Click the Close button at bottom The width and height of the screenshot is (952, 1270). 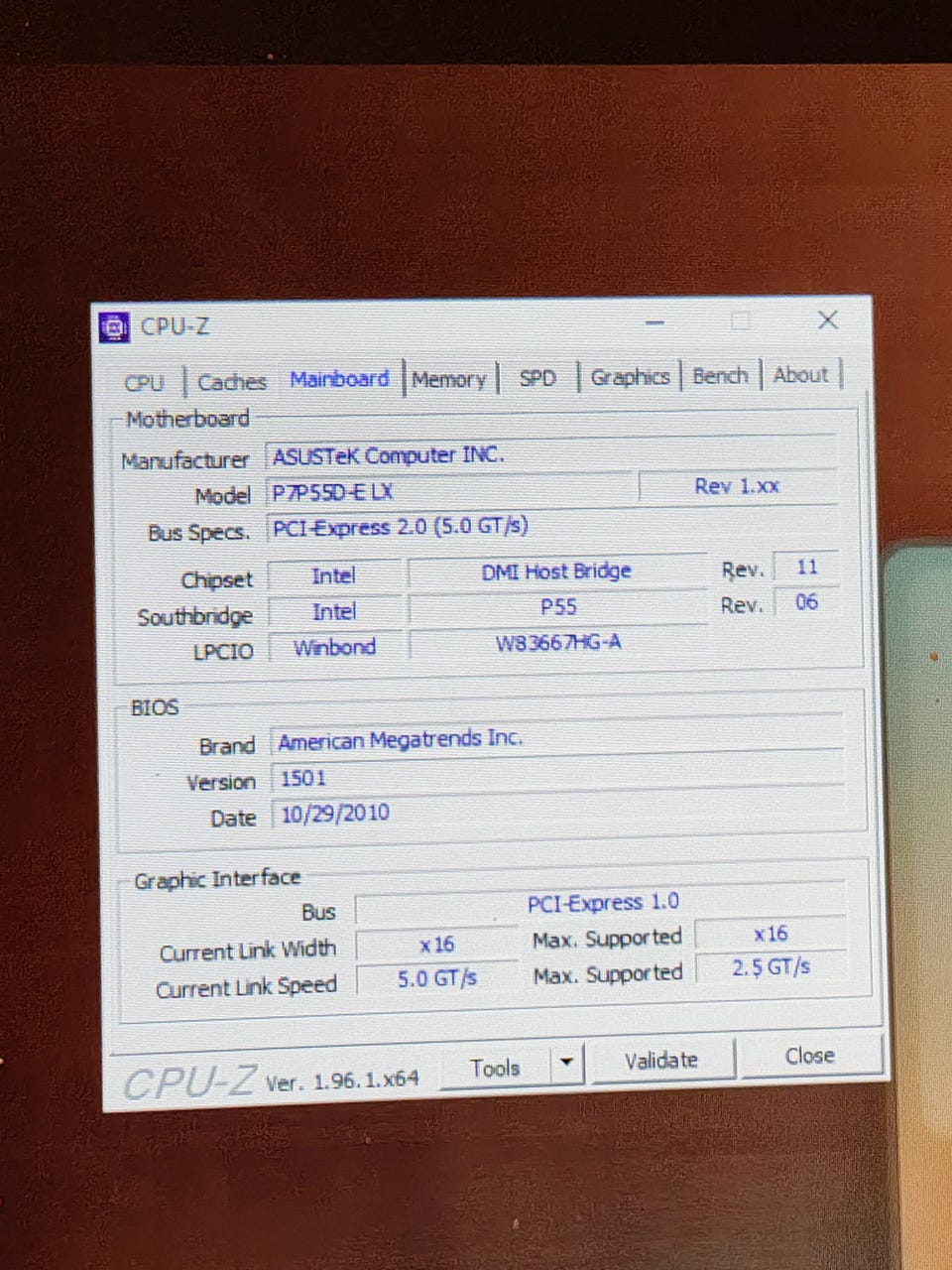click(x=809, y=1056)
